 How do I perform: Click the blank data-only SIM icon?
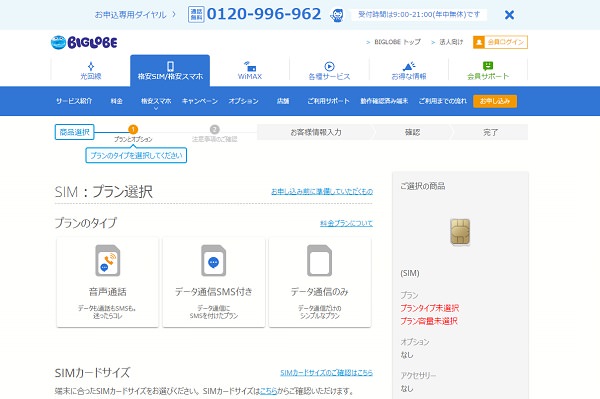pyautogui.click(x=320, y=261)
